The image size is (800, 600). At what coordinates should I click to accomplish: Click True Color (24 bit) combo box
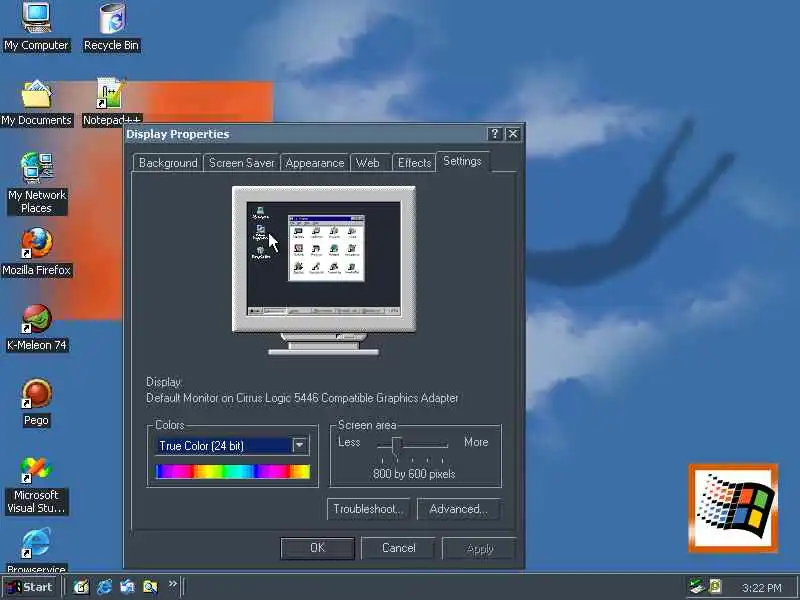pos(232,445)
